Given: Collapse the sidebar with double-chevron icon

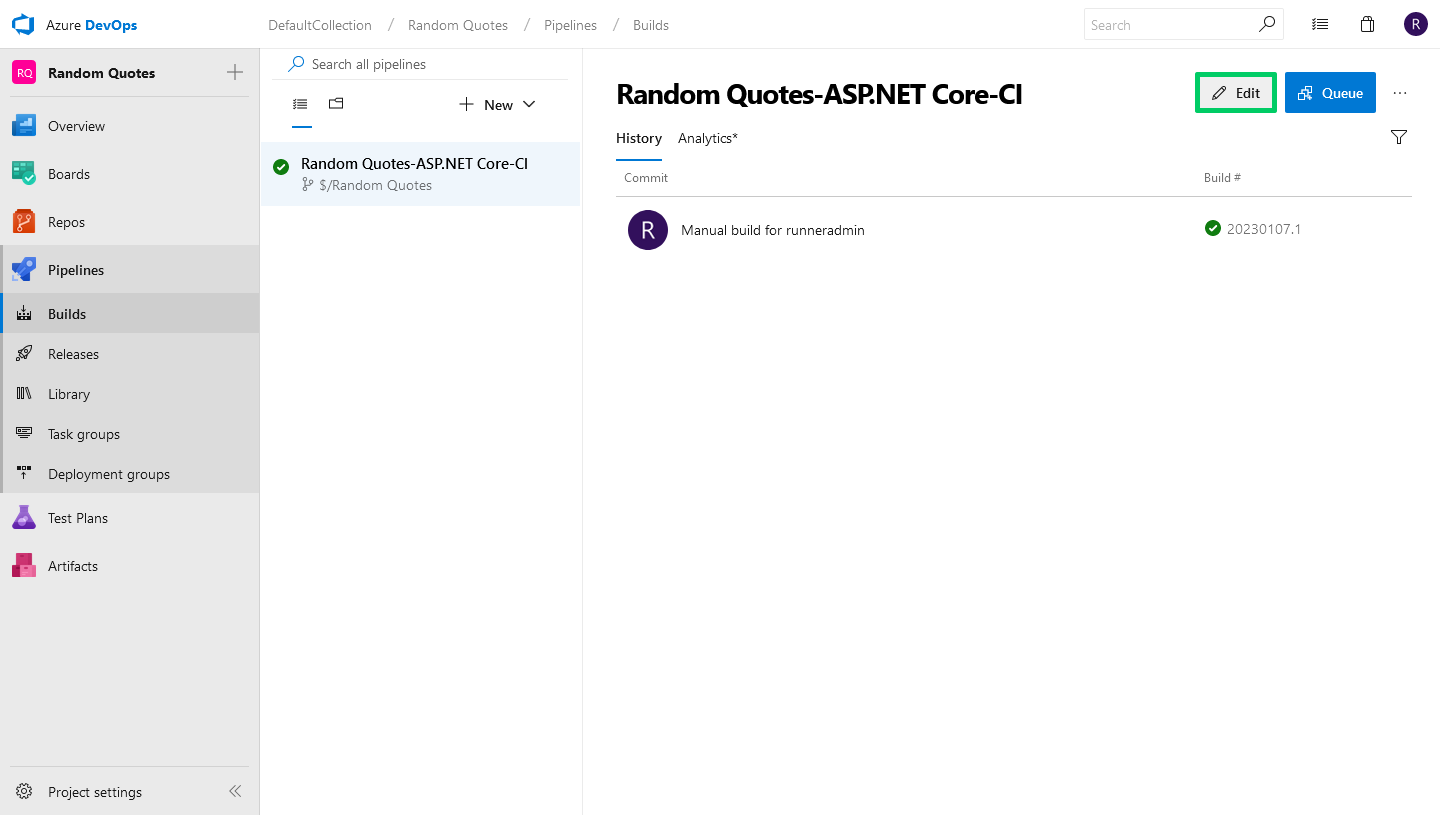Looking at the screenshot, I should click(235, 791).
